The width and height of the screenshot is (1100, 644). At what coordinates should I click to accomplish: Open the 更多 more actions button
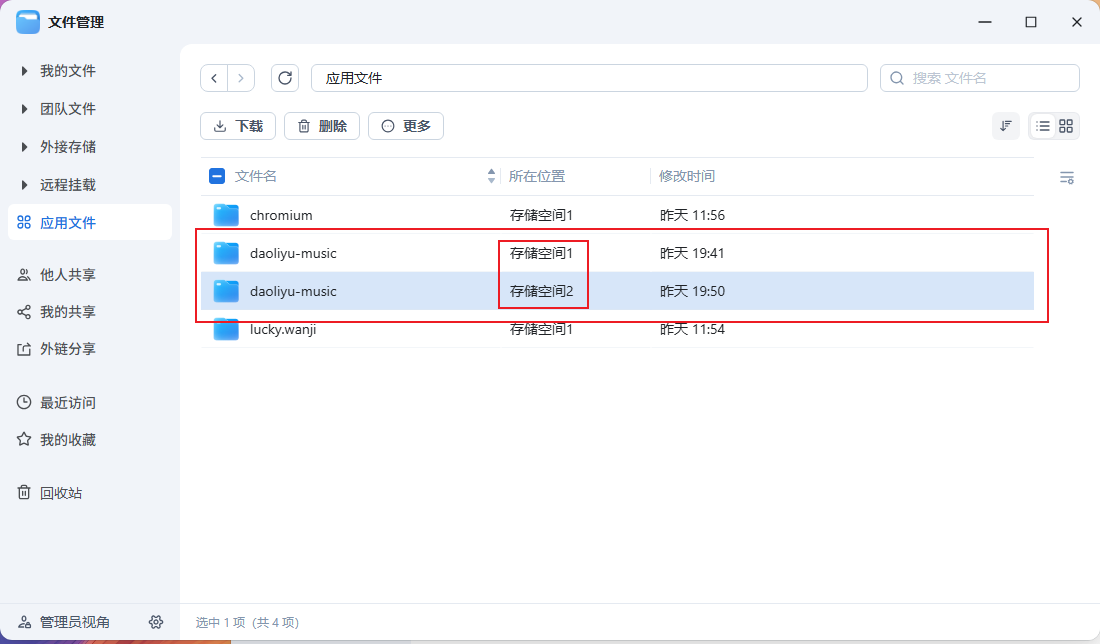406,126
